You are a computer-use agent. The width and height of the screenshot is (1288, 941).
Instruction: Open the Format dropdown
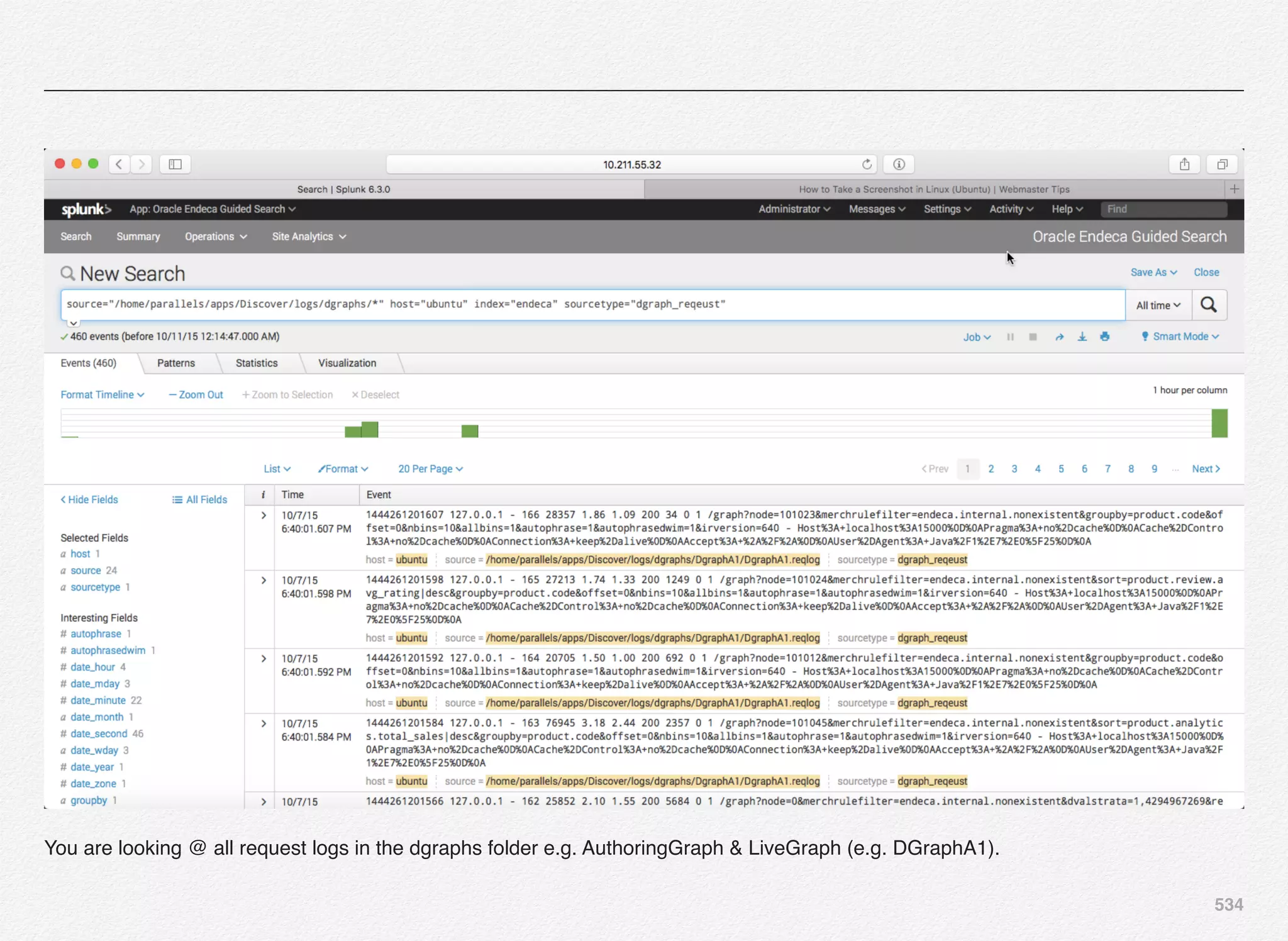click(343, 469)
